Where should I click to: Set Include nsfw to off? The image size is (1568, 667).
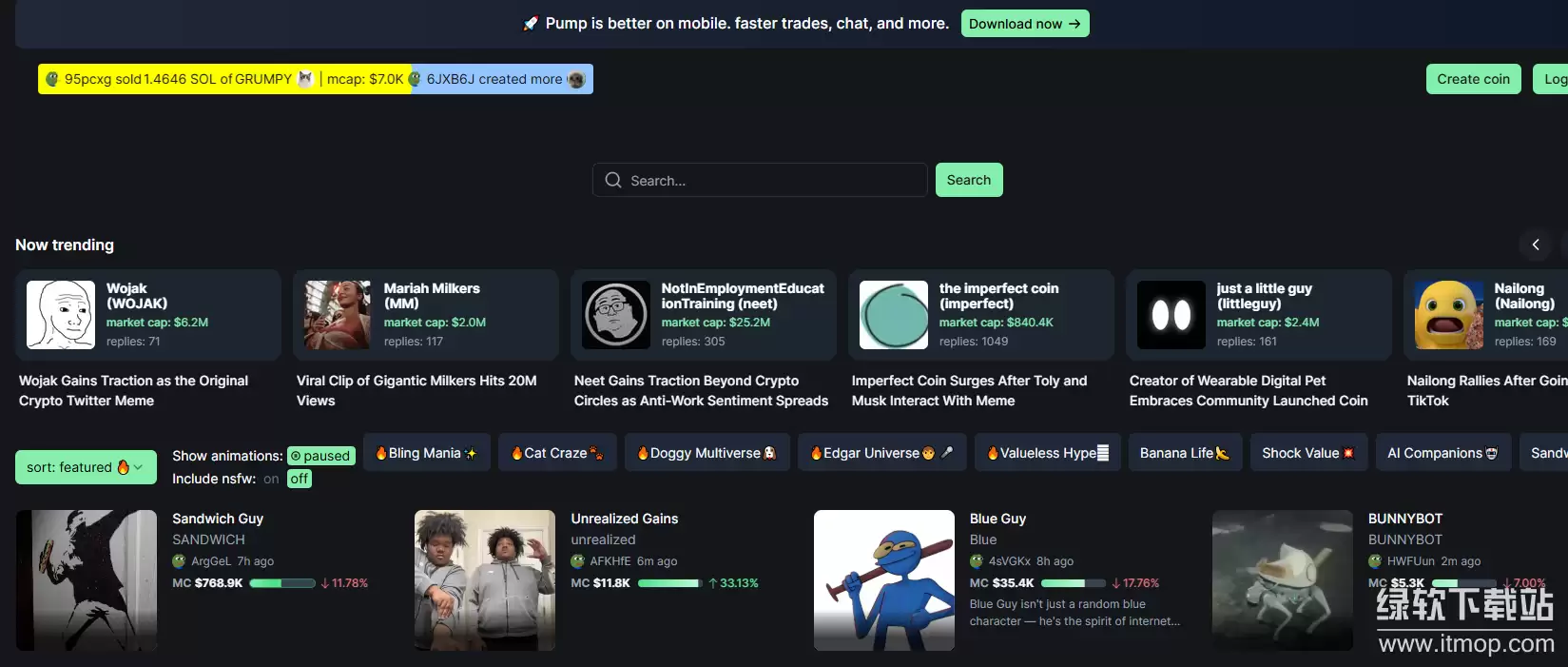[x=300, y=479]
